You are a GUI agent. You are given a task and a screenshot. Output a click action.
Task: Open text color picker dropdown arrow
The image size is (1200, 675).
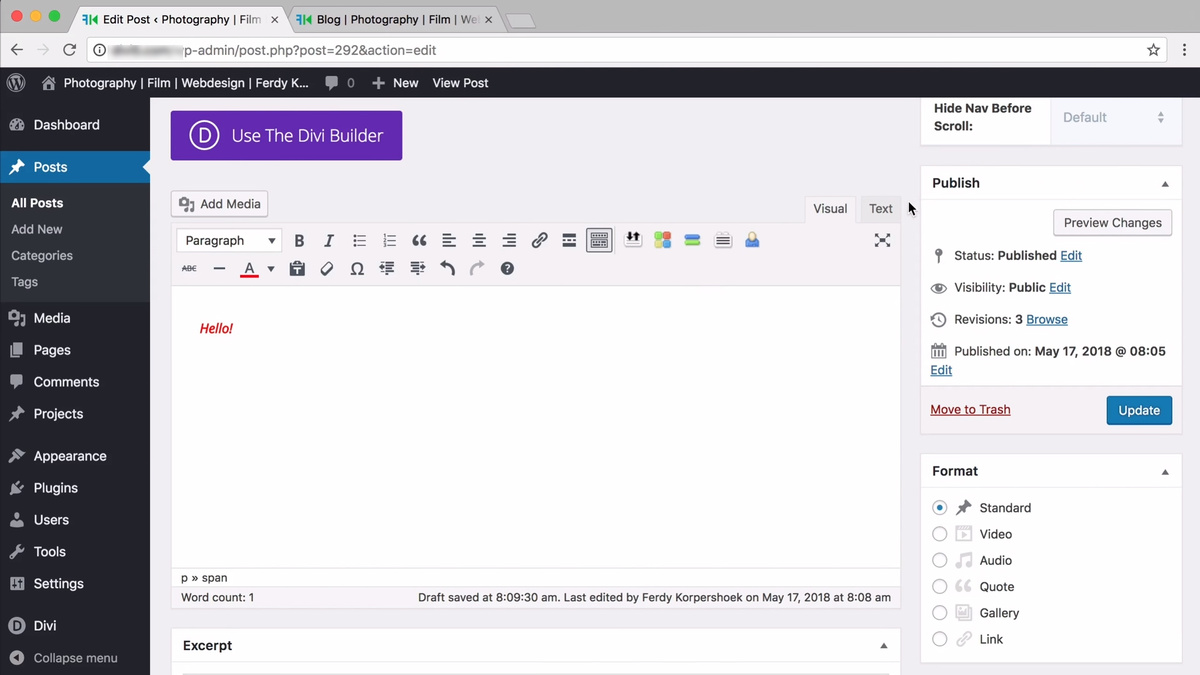coord(270,269)
